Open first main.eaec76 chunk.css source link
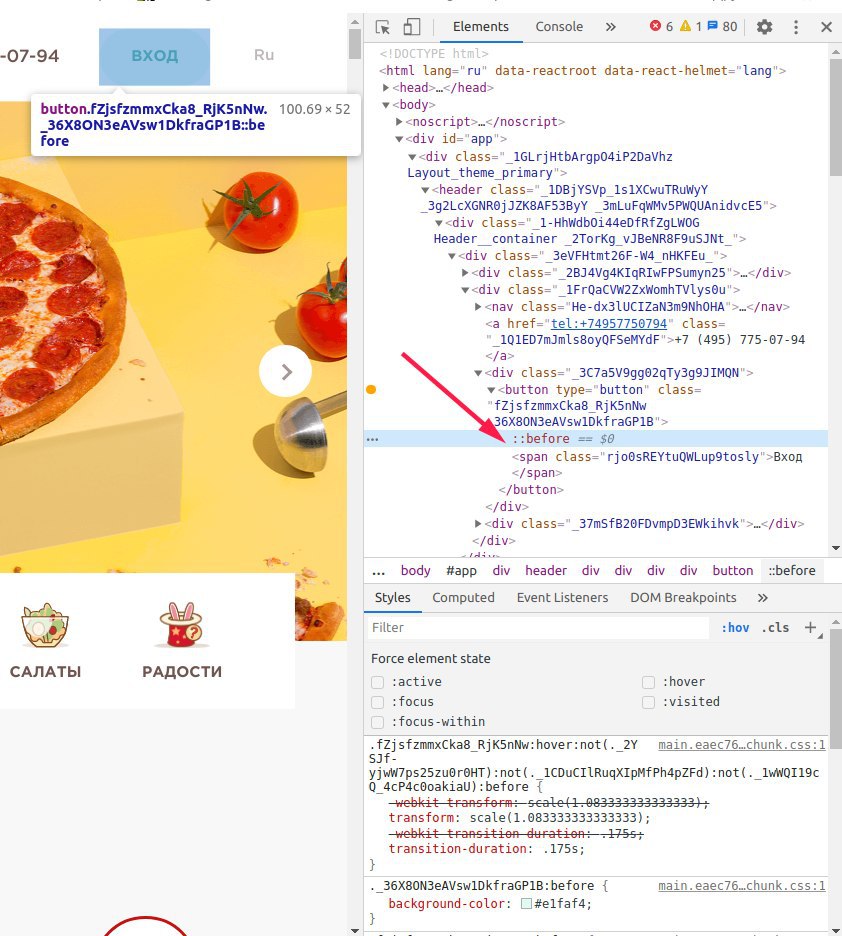The height and width of the screenshot is (936, 842). coord(742,745)
